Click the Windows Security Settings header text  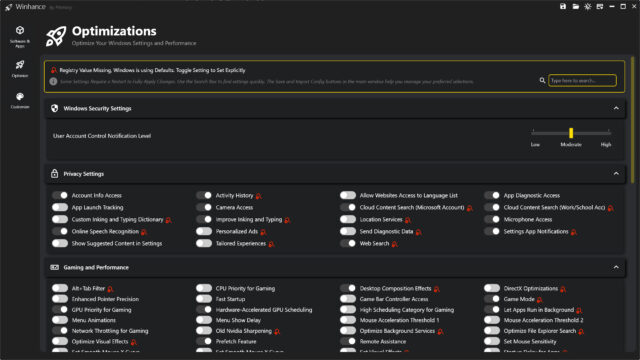(x=97, y=108)
